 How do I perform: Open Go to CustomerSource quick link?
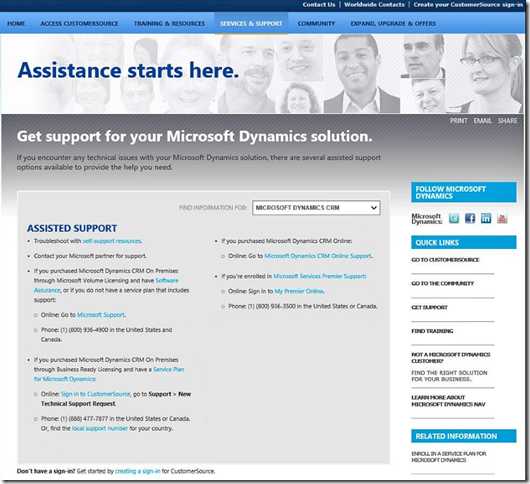[445, 260]
